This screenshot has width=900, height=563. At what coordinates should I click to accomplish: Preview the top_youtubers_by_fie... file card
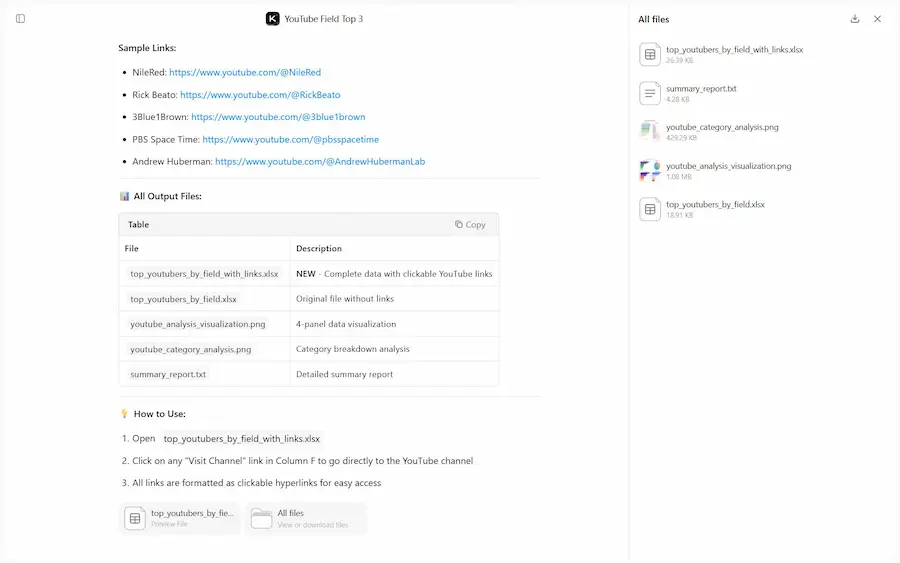point(180,518)
